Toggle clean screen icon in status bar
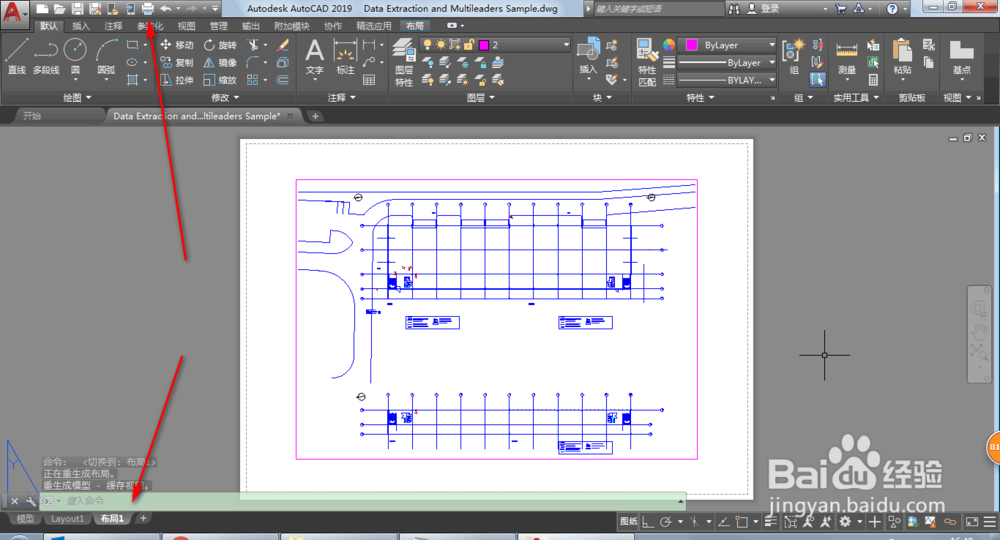Viewport: 1000px width, 540px height. 972,522
